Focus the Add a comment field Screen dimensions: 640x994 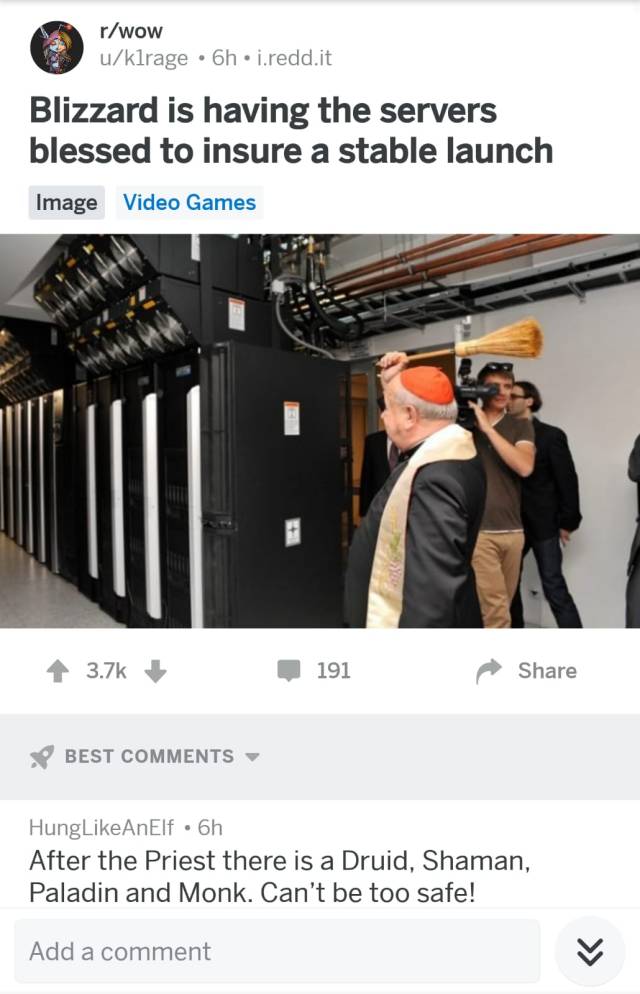pyautogui.click(x=278, y=951)
